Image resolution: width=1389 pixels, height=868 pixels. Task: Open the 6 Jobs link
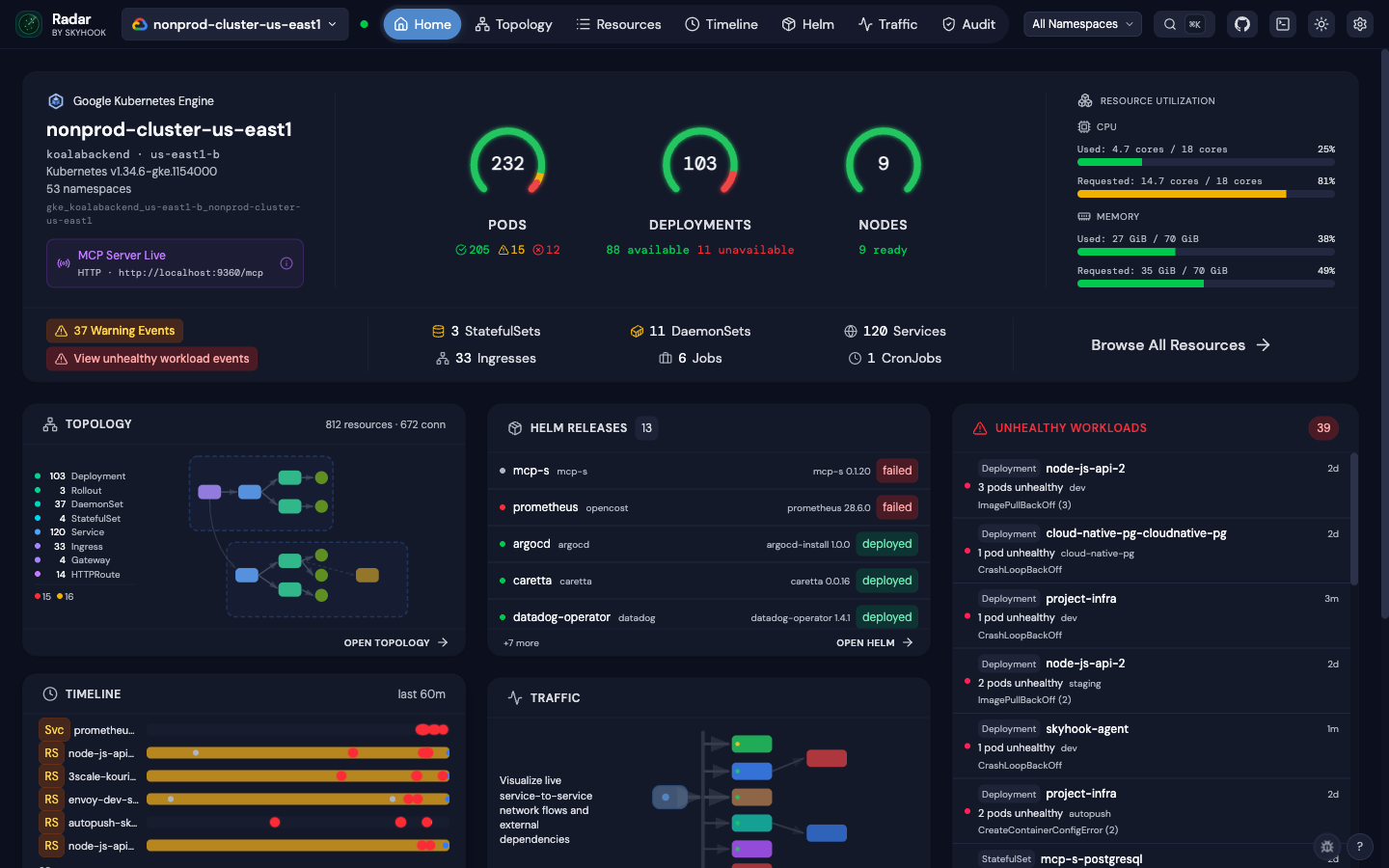click(x=691, y=358)
